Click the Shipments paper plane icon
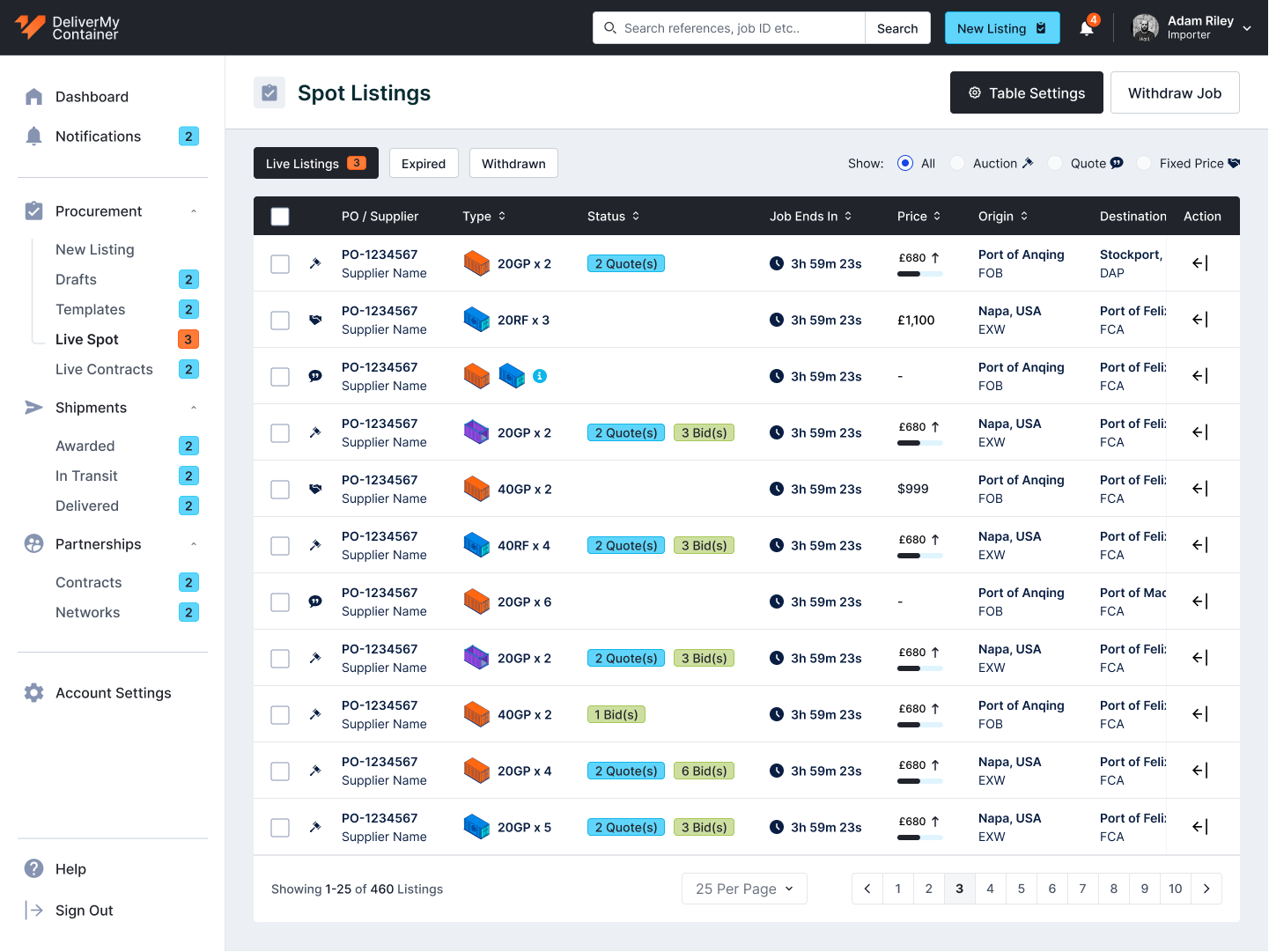The width and height of the screenshot is (1269, 952). [33, 408]
